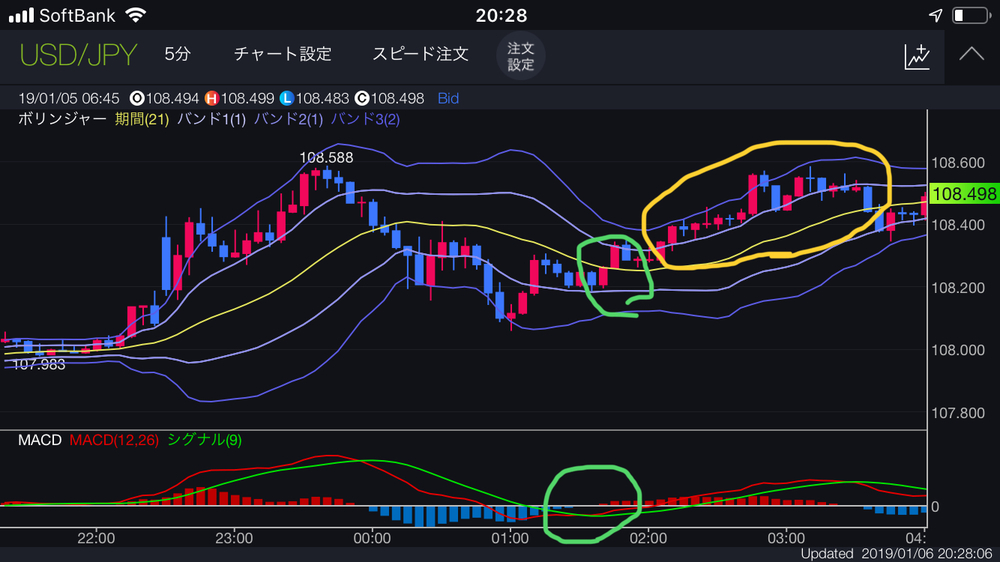Tap the high price value 108.499
Image resolution: width=1000 pixels, height=562 pixels.
(x=247, y=98)
